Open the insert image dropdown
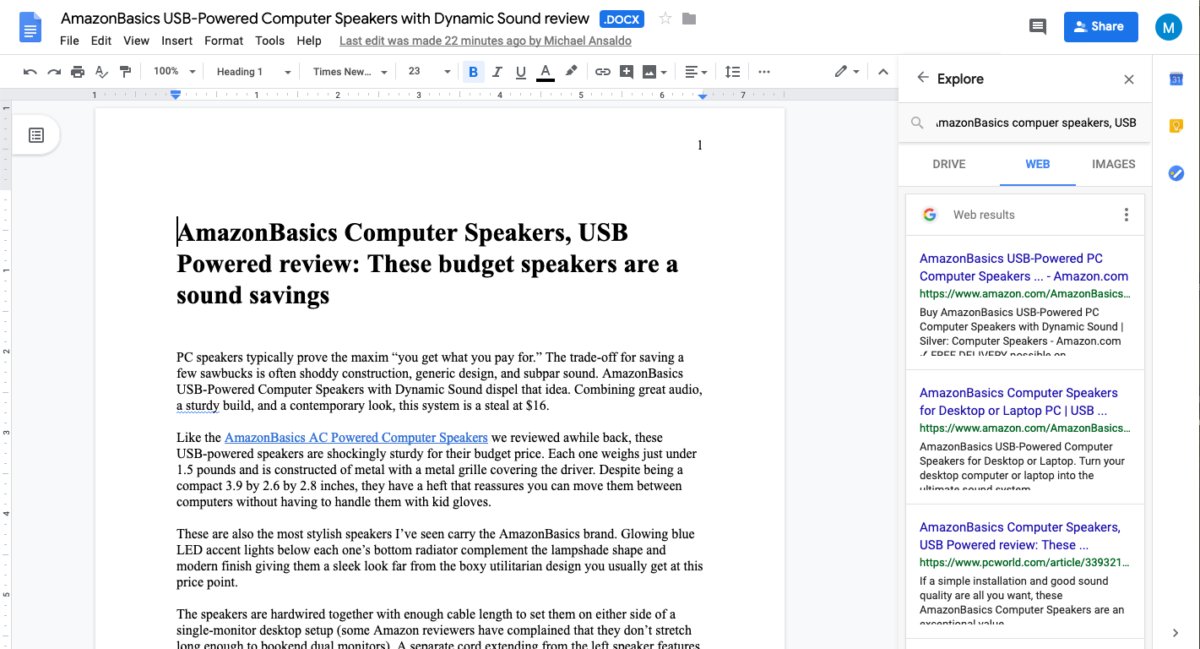Screen dimensions: 1200x649 coord(655,72)
